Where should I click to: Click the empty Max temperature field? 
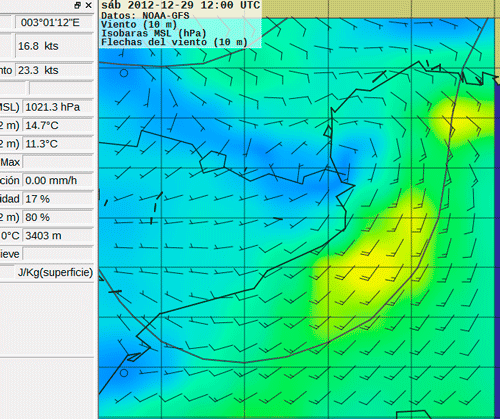57,162
